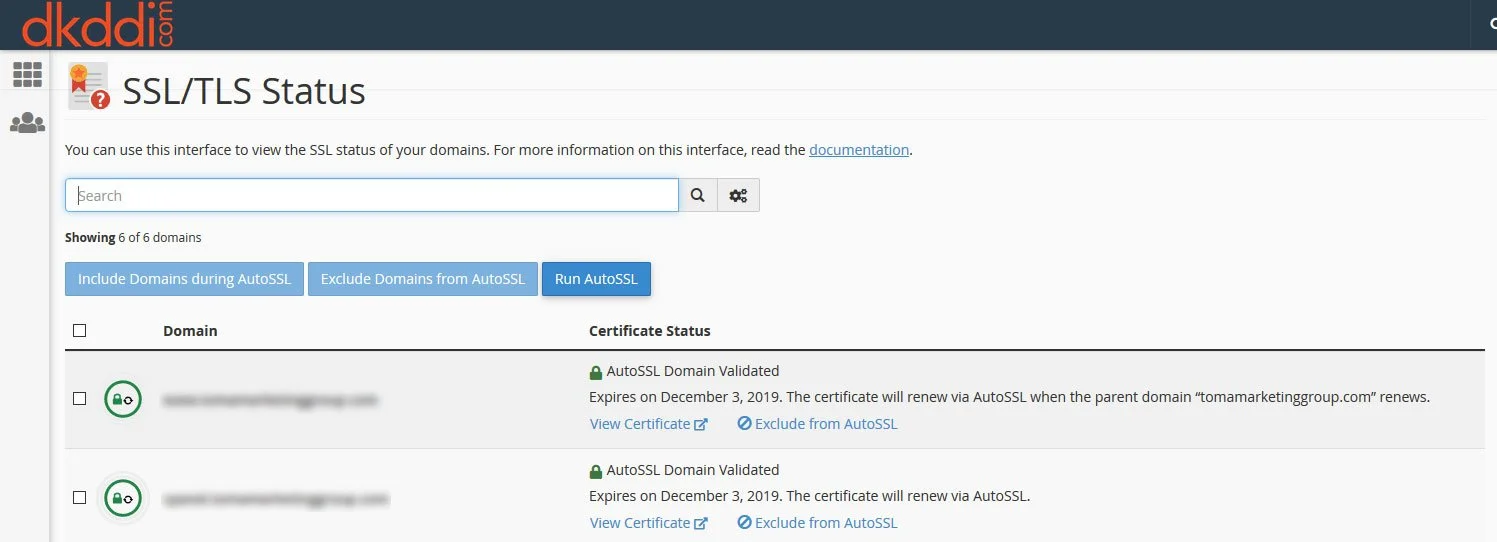The height and width of the screenshot is (542, 1497).
Task: Open the cPanel home grid icon
Action: pos(27,74)
